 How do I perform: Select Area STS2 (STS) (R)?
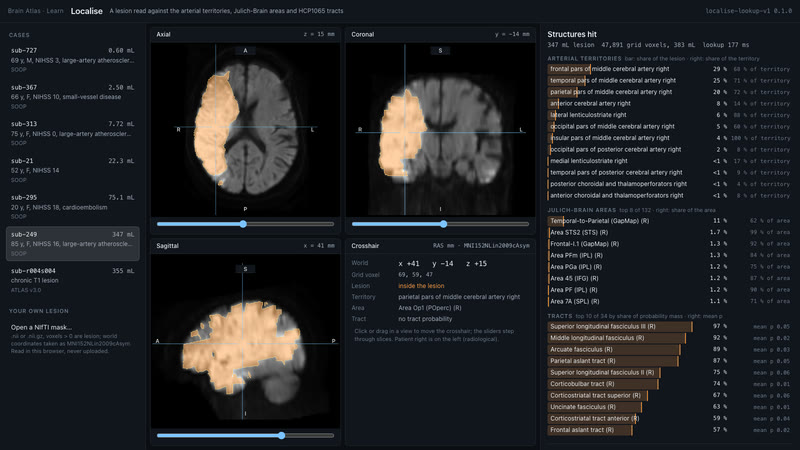(668, 232)
